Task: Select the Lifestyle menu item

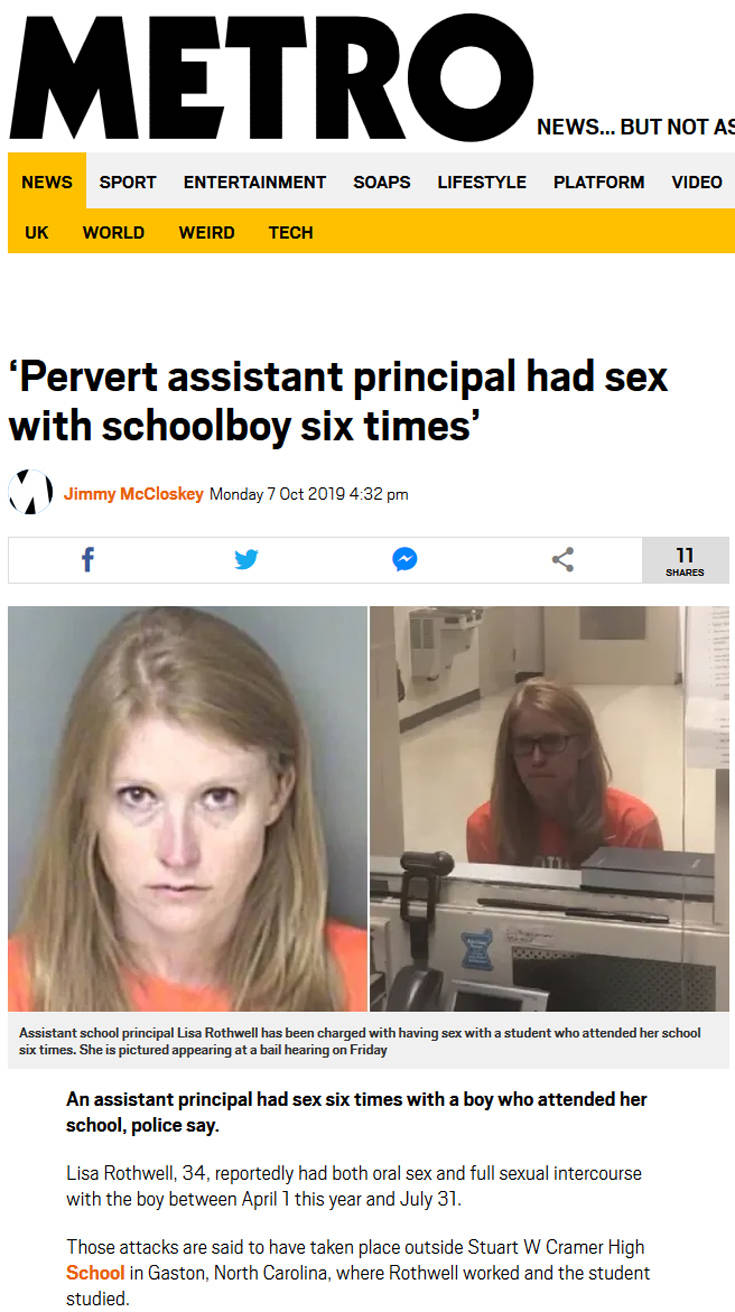Action: (x=482, y=182)
